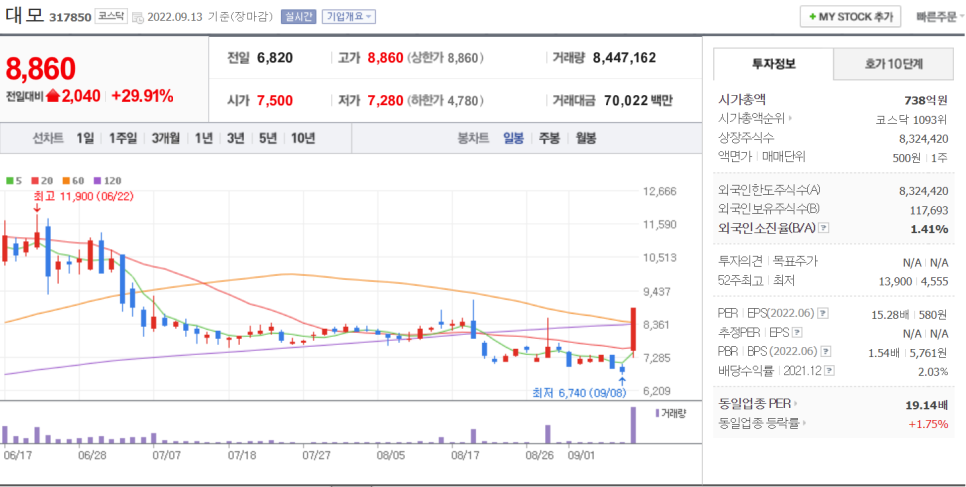Open the 동일업종 등락률 link
The image size is (966, 487).
click(x=762, y=424)
